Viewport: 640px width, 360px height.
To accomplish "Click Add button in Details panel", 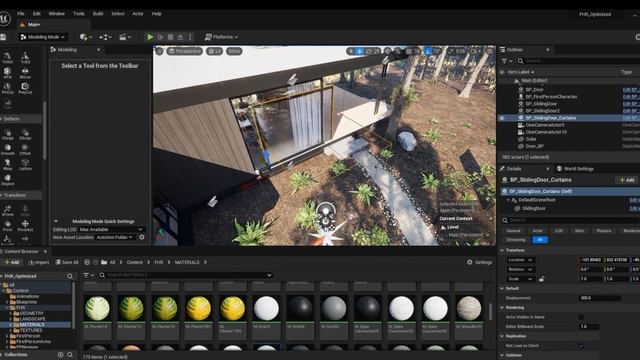I will [627, 180].
